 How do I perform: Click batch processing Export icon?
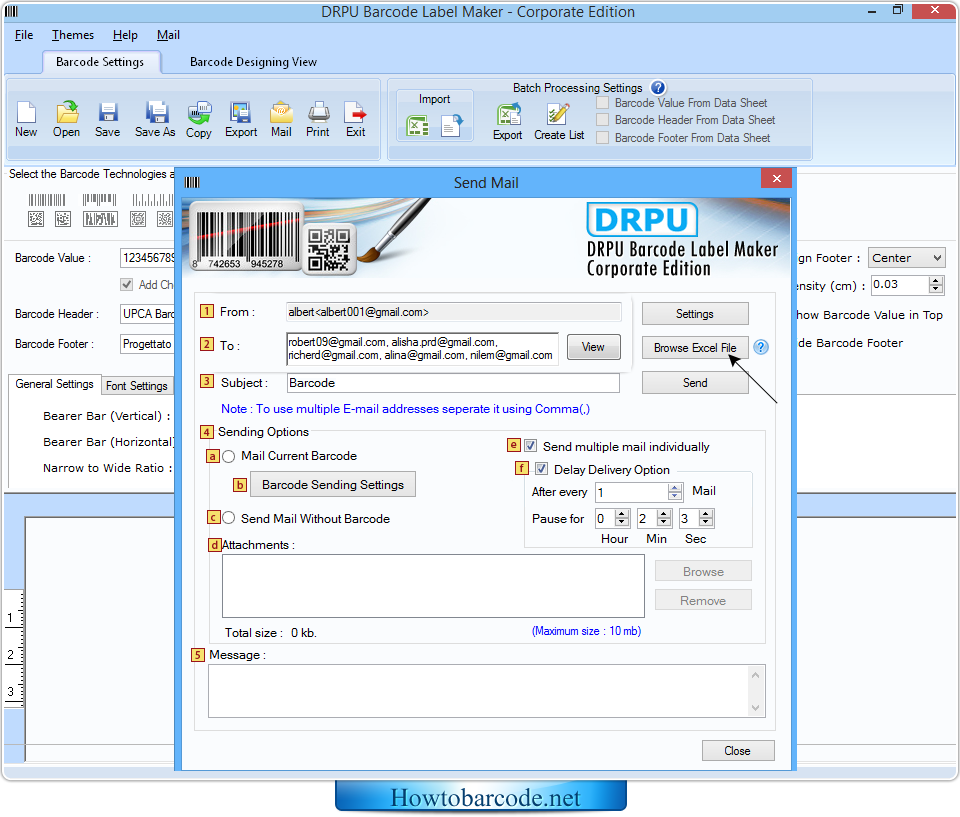click(x=508, y=121)
